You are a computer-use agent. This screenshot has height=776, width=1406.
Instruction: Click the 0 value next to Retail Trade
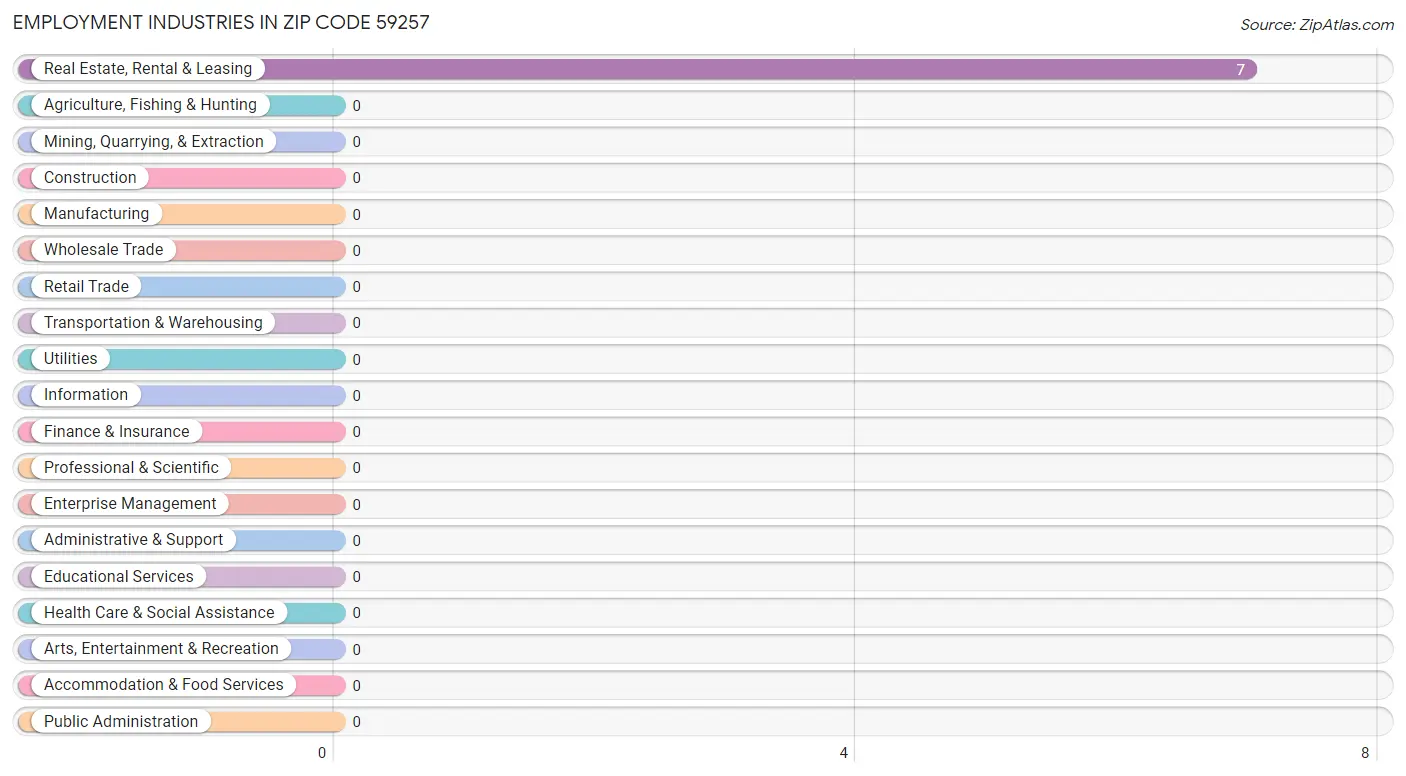pos(356,287)
